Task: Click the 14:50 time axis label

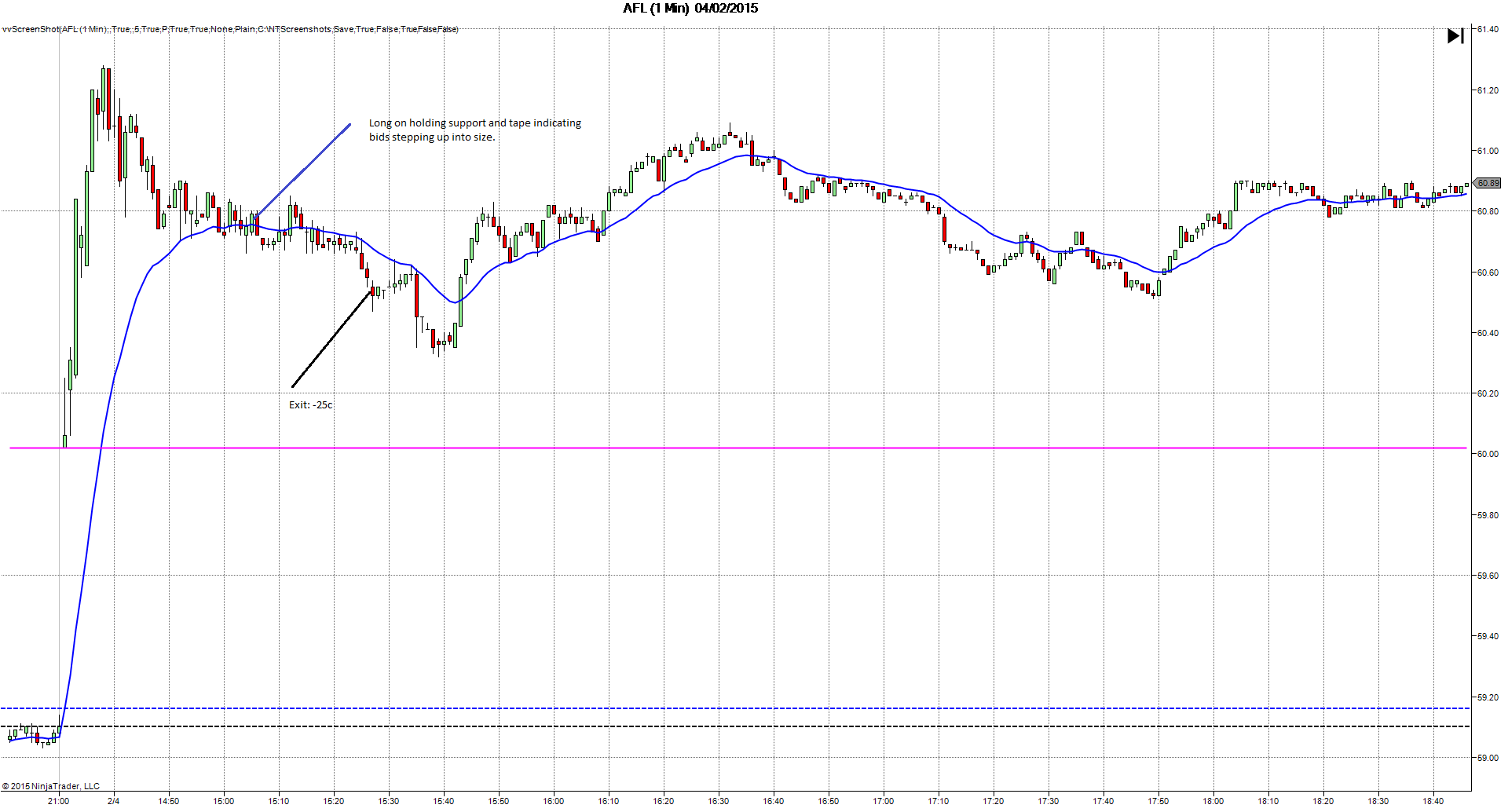Action: coord(169,801)
